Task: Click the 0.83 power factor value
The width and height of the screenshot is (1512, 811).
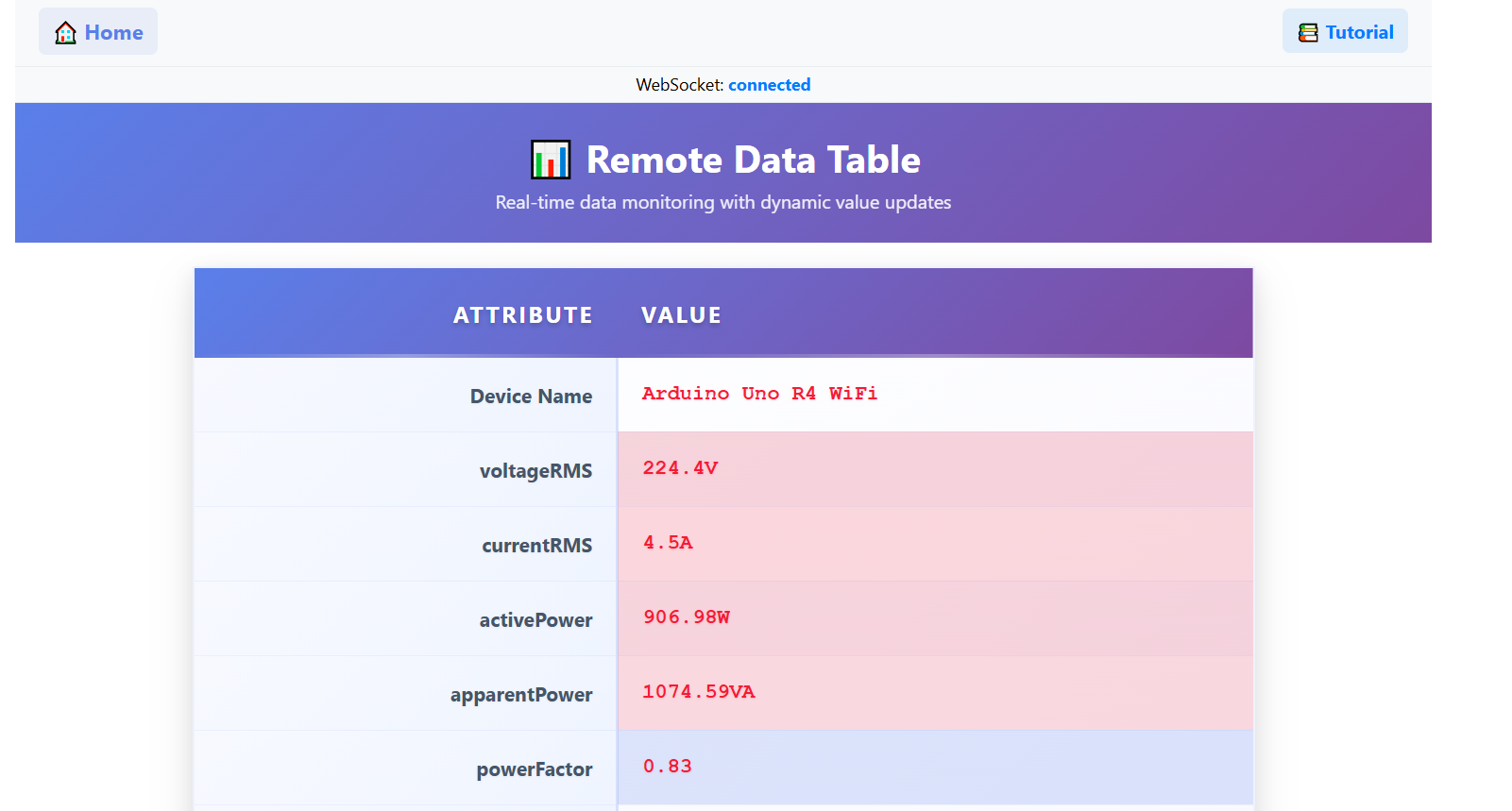Action: (x=668, y=767)
